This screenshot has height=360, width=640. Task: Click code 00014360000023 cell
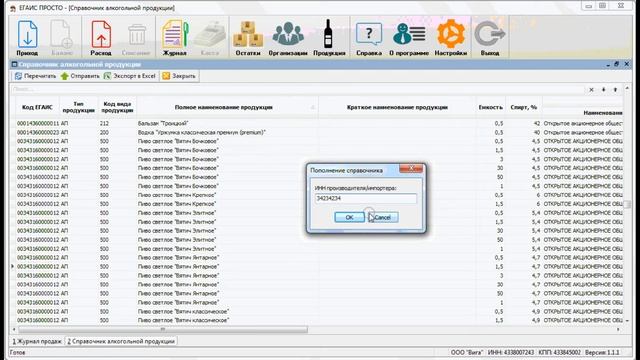tap(38, 132)
